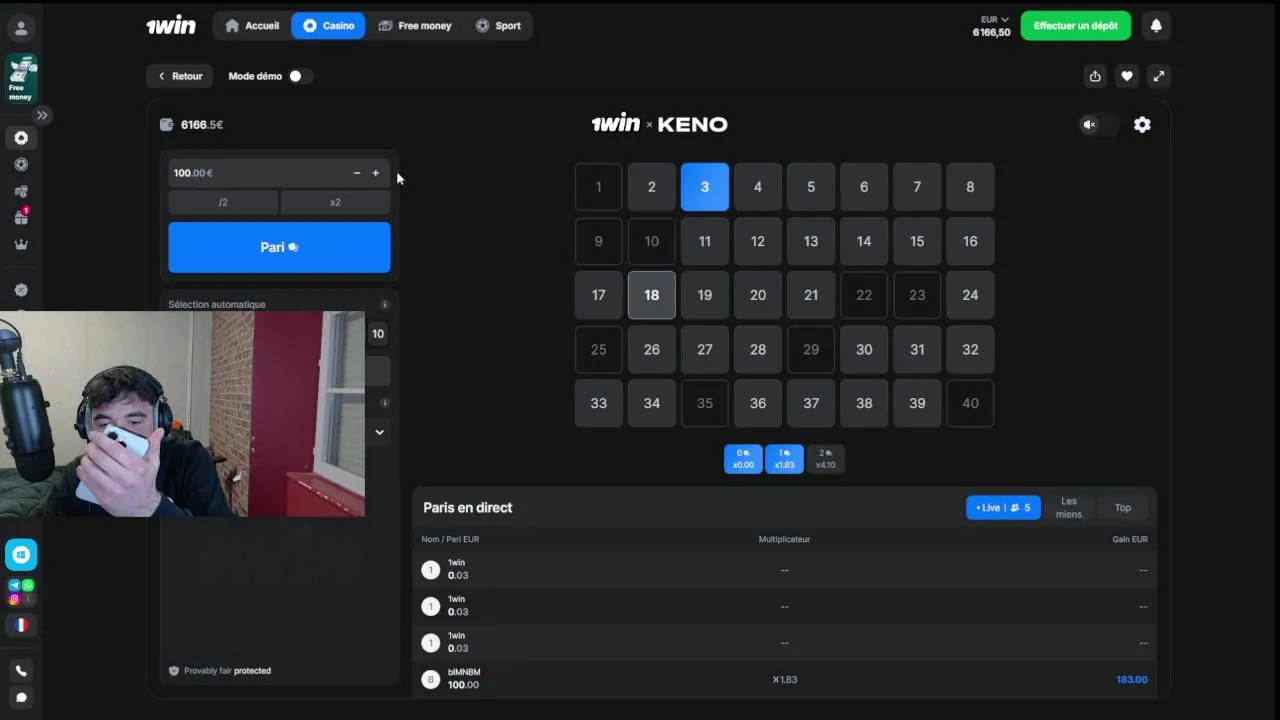1280x720 pixels.
Task: Select Keno number 38
Action: tap(864, 403)
